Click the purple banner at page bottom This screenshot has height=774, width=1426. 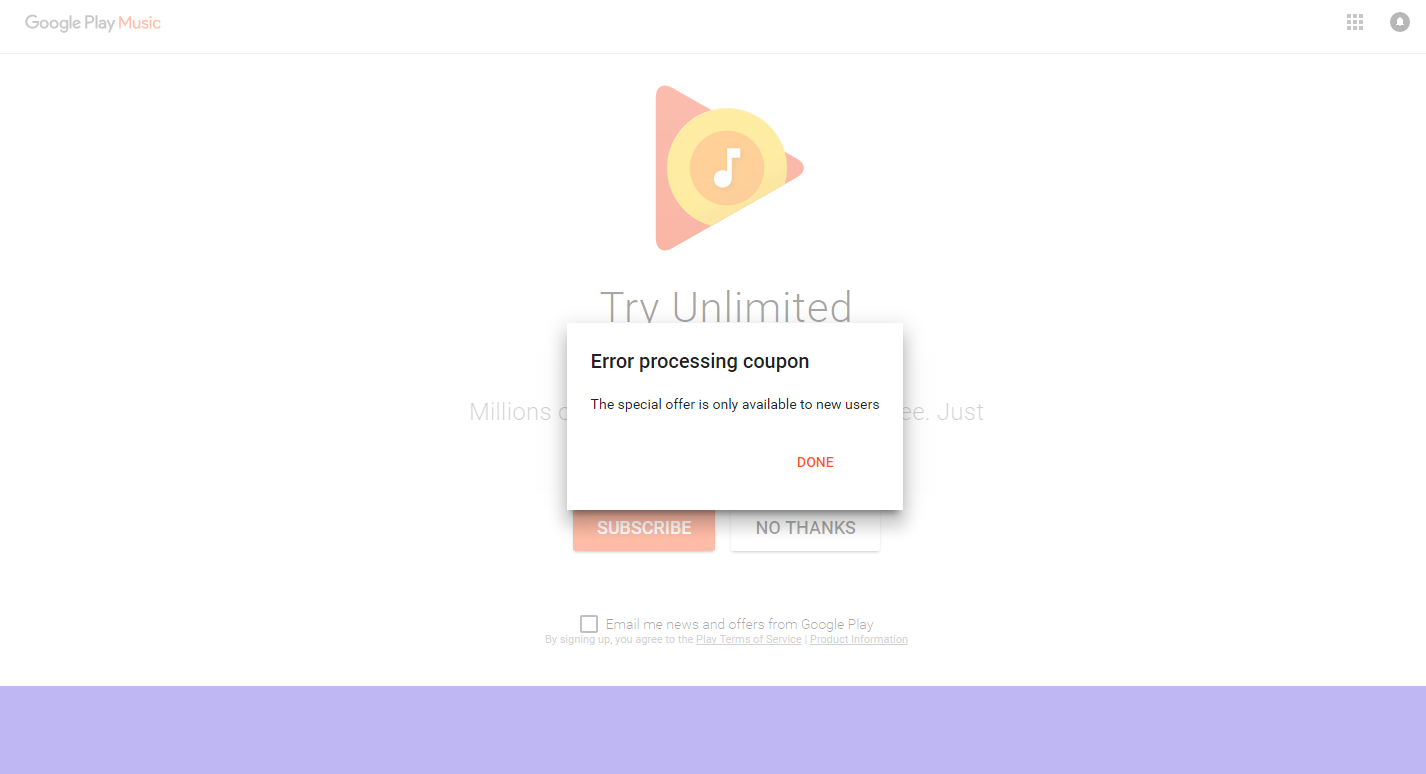(x=713, y=730)
